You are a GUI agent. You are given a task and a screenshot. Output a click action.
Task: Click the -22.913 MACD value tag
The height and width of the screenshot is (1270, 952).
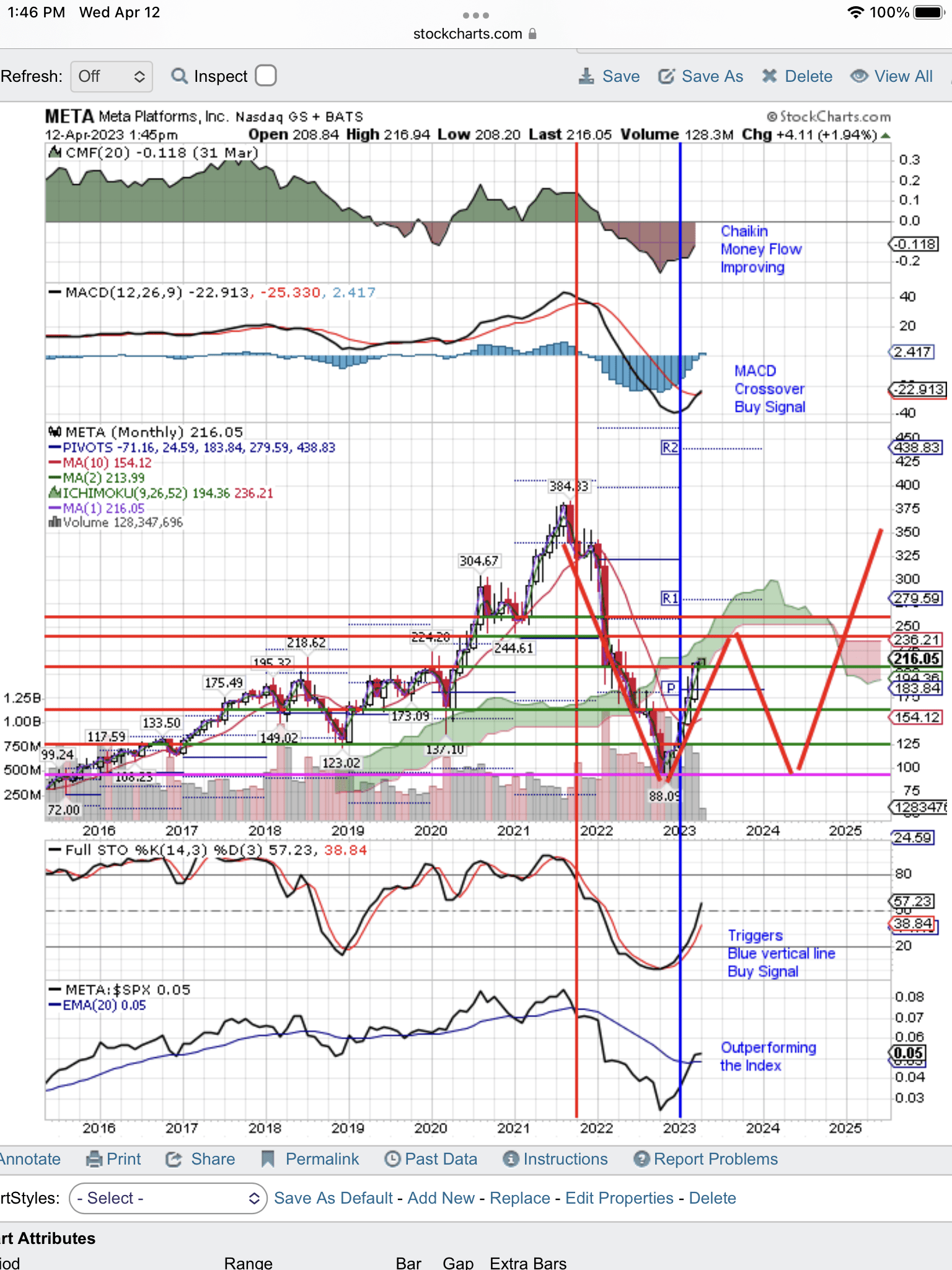pos(917,389)
